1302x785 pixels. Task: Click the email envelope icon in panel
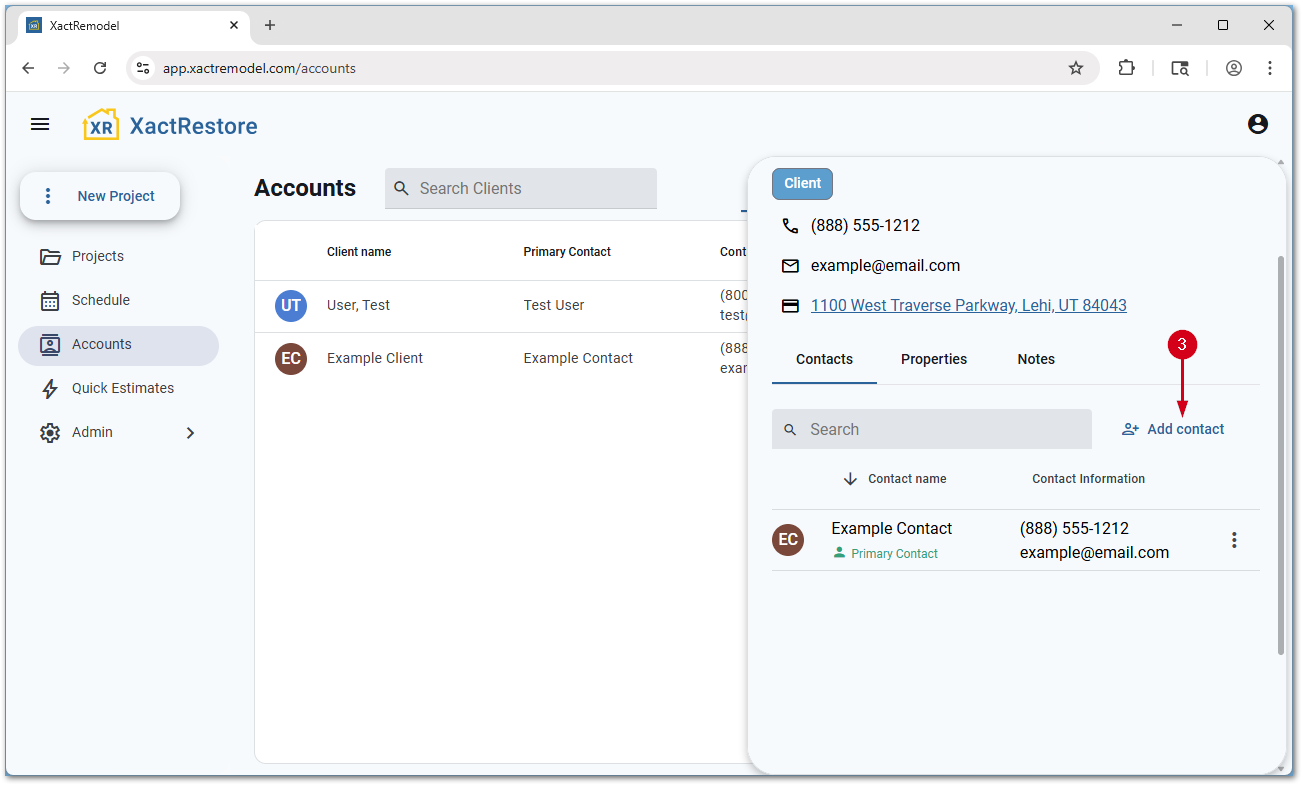coord(790,266)
